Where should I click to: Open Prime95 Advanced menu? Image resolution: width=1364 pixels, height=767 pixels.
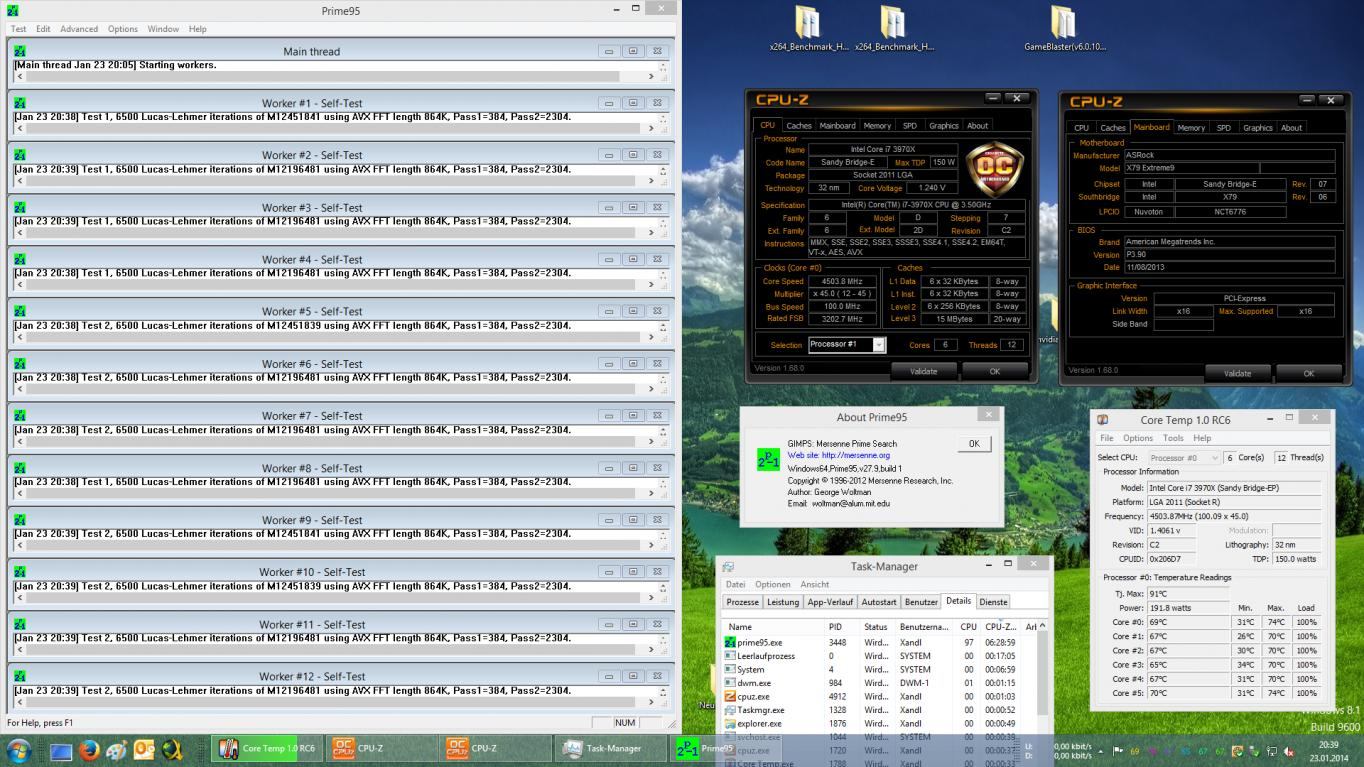tap(79, 29)
